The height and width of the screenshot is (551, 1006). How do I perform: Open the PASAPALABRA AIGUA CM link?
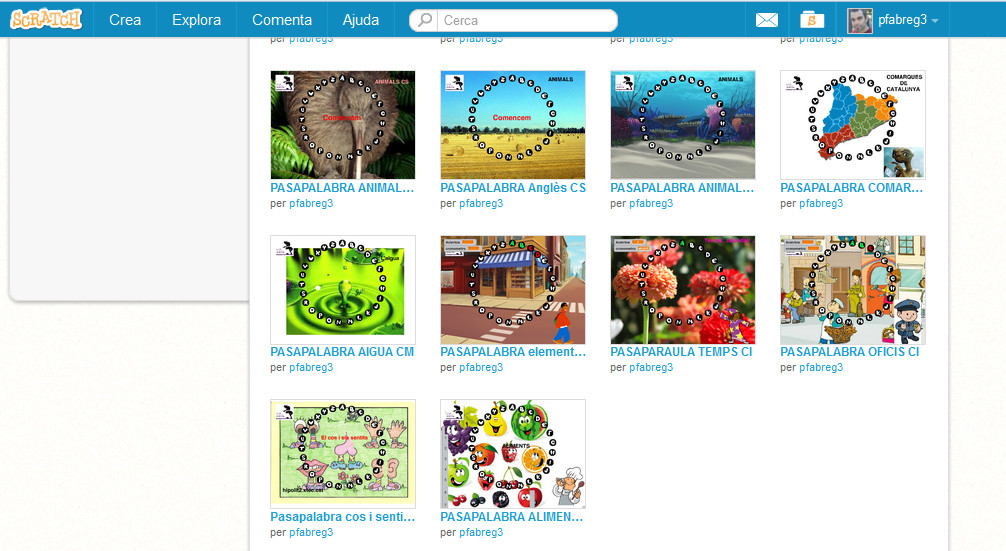[342, 352]
